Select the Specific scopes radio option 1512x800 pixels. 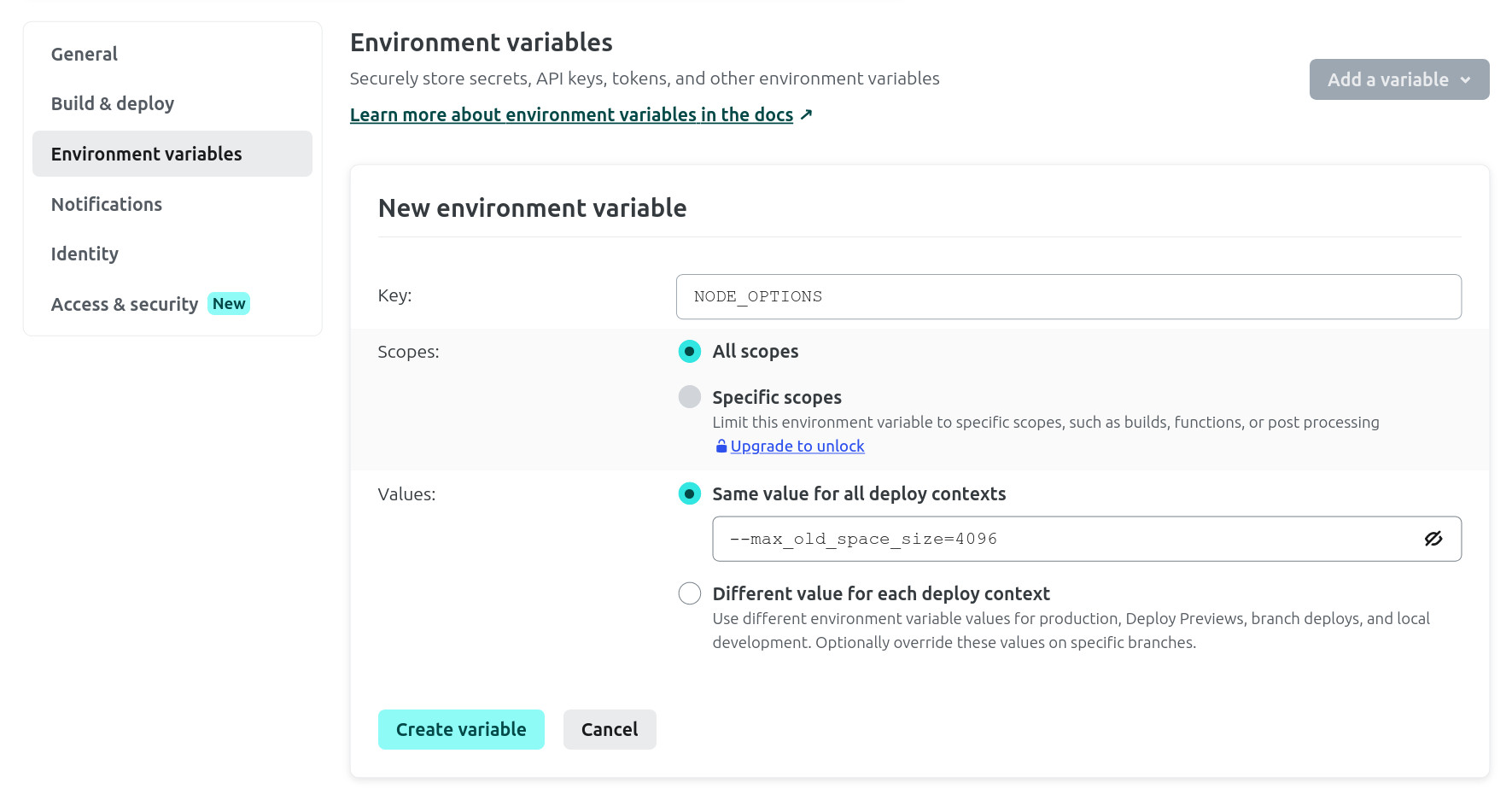(x=690, y=397)
